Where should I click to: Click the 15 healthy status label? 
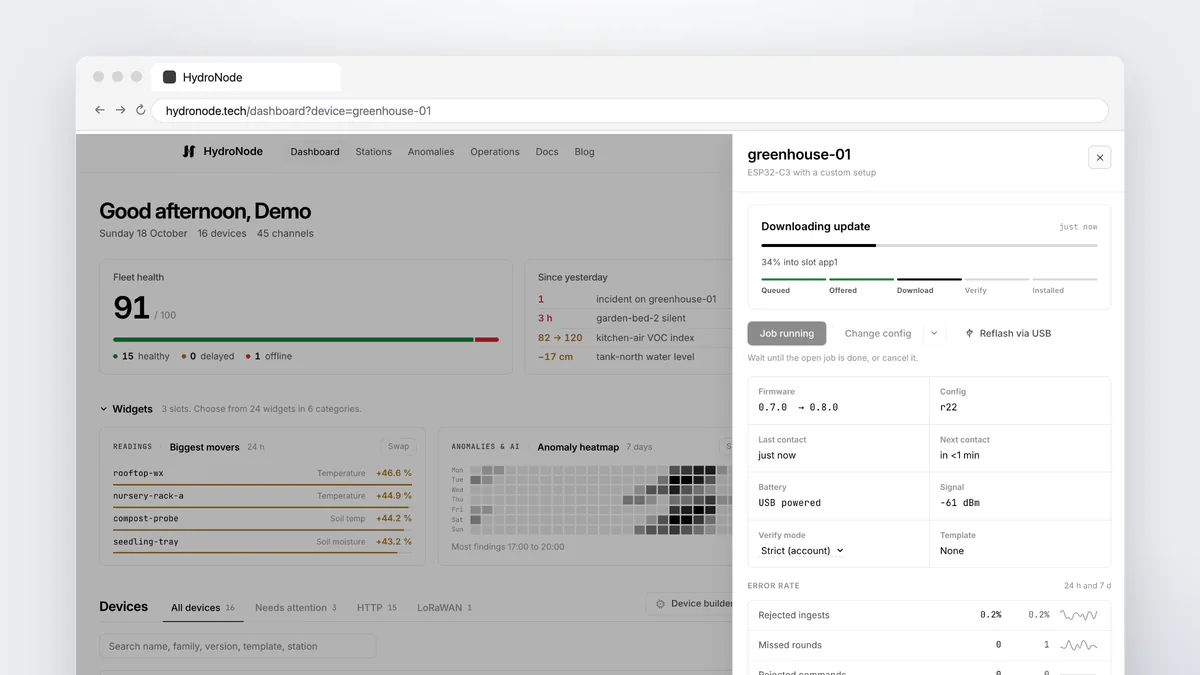pos(142,356)
